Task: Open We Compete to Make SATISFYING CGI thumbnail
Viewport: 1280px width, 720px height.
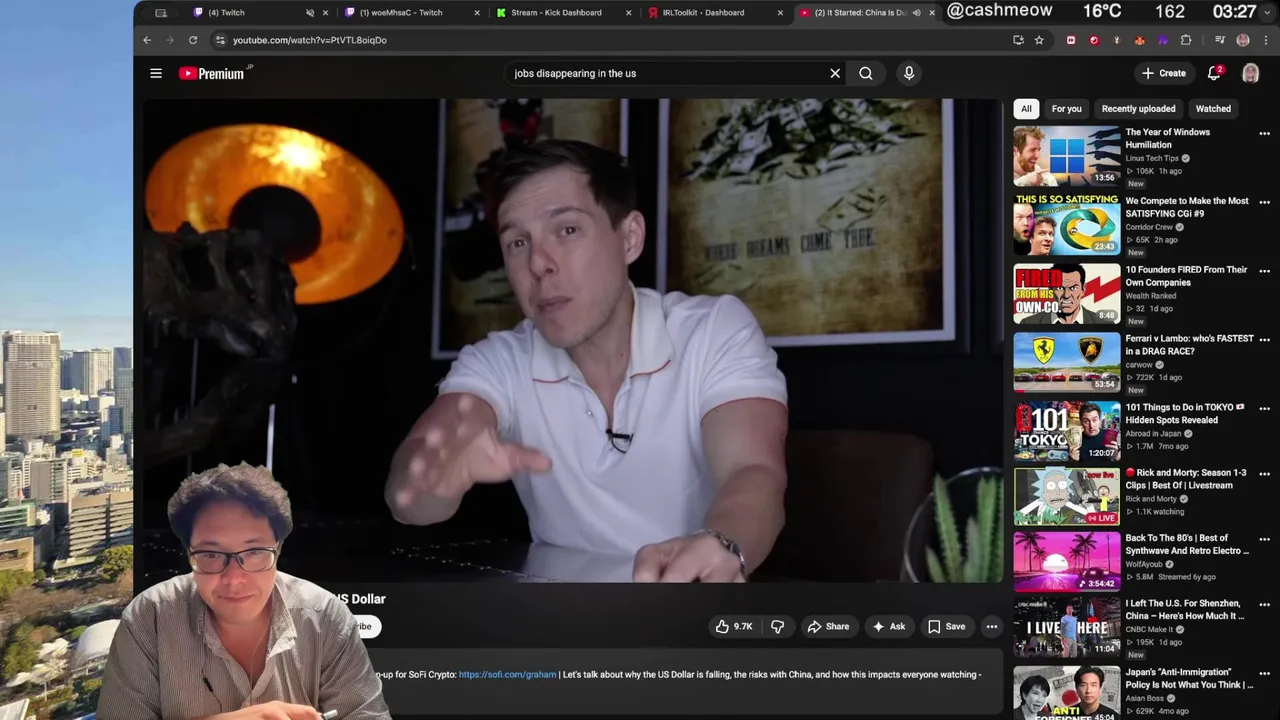Action: 1067,225
